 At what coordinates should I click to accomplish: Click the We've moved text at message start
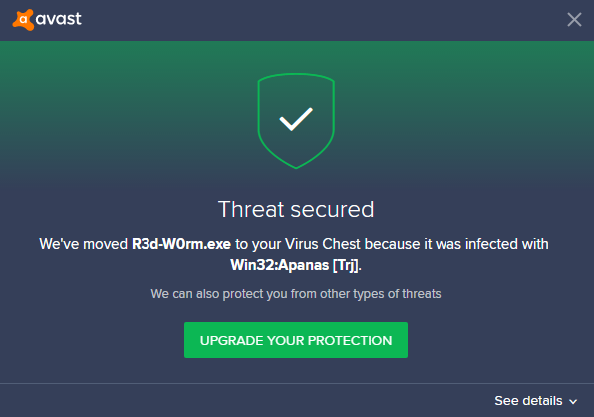coord(84,244)
